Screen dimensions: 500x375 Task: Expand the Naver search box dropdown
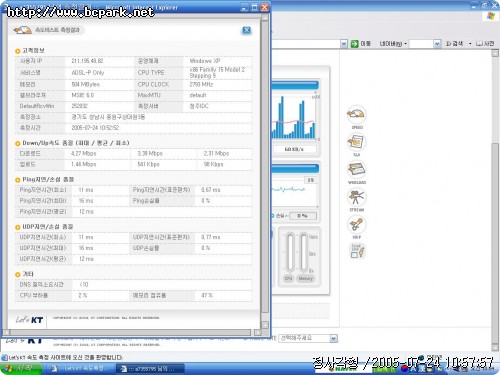click(x=437, y=44)
